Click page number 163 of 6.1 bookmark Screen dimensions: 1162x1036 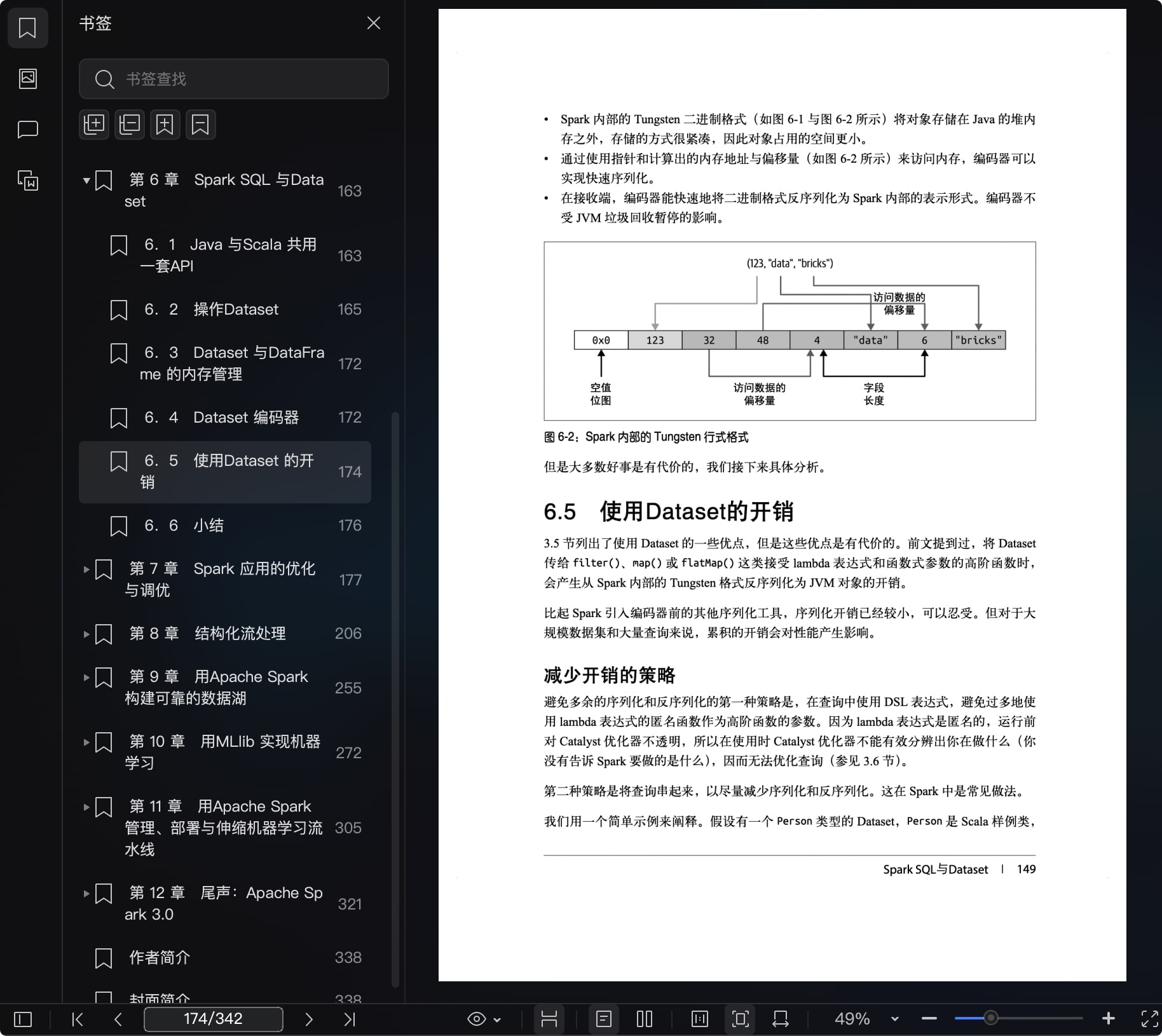350,256
